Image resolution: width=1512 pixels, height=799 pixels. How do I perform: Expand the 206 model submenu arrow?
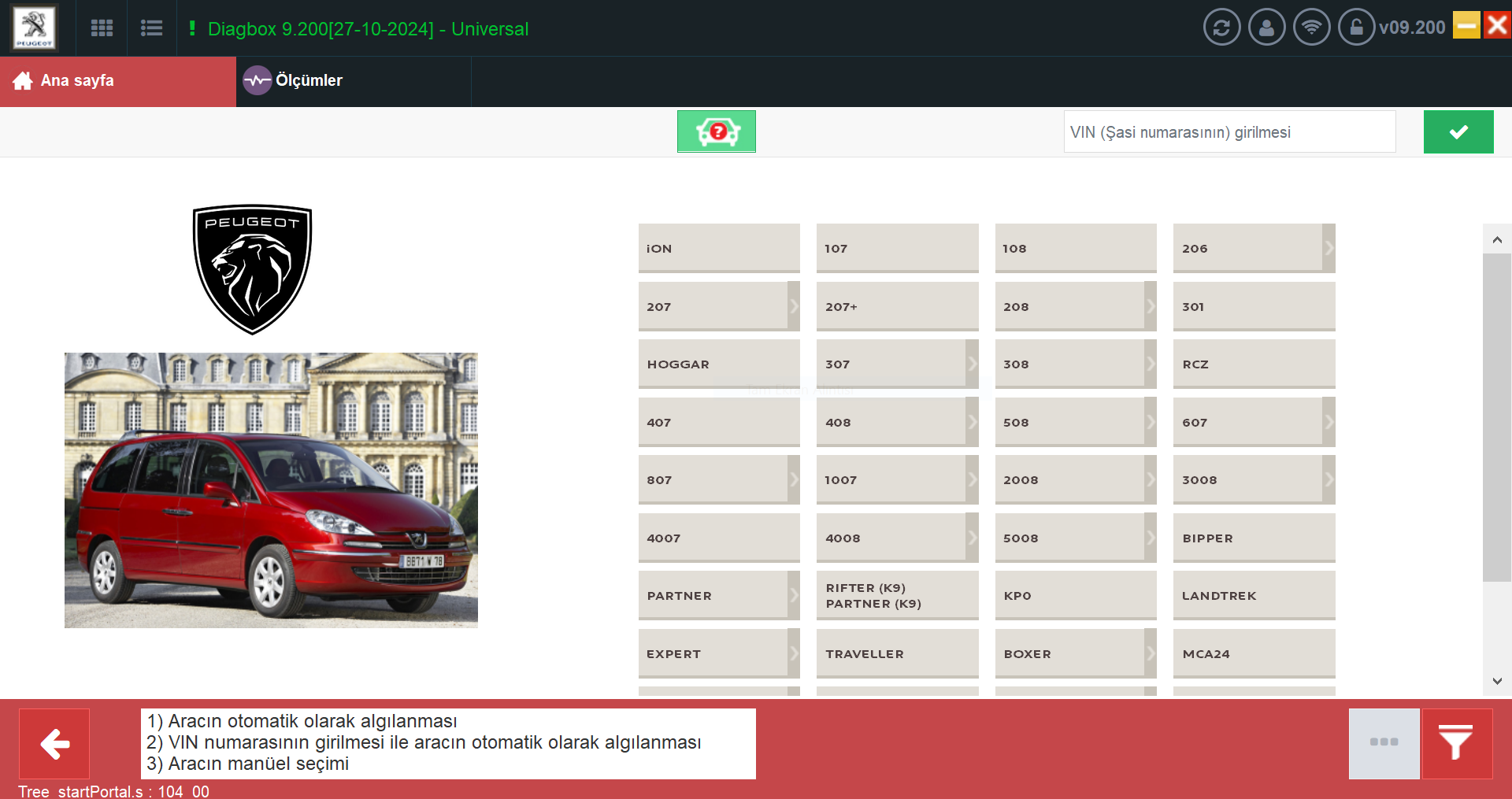tap(1329, 248)
